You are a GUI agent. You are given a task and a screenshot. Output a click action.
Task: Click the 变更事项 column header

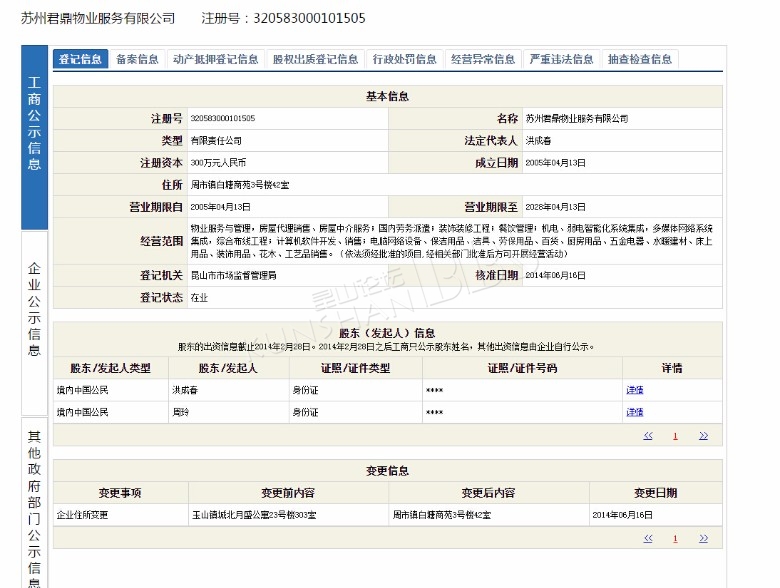tap(120, 493)
